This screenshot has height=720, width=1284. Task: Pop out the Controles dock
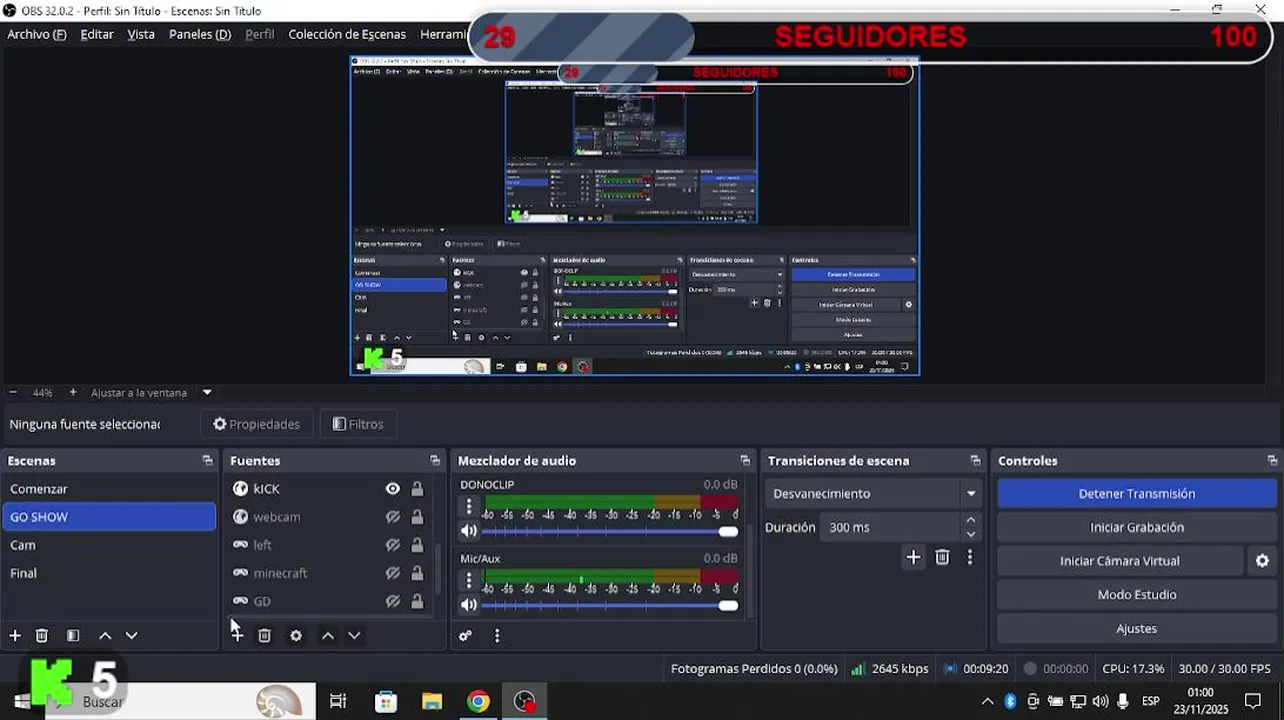point(1272,461)
